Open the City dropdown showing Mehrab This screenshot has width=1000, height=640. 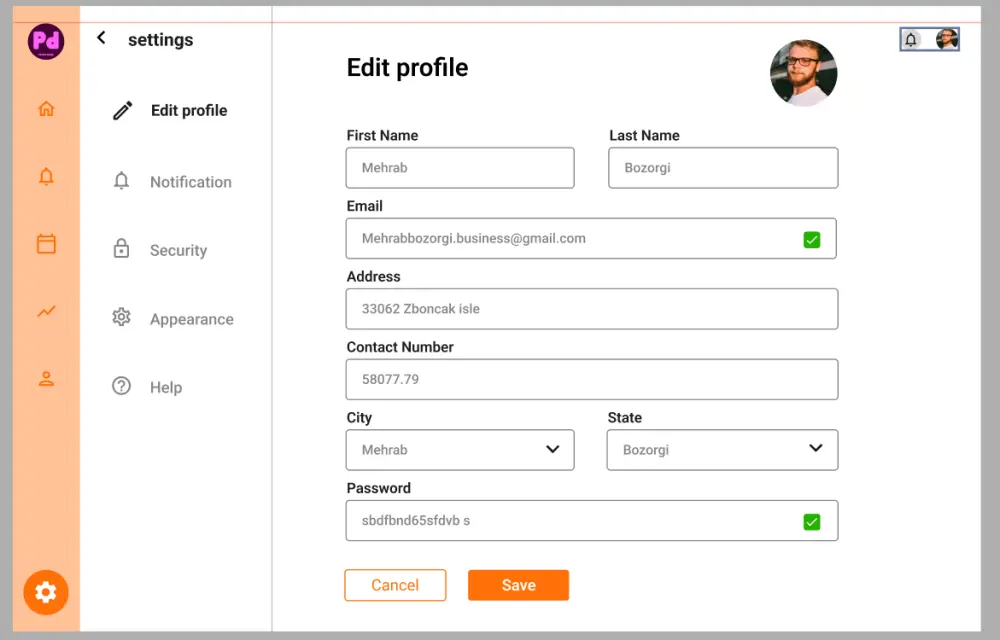[x=460, y=450]
